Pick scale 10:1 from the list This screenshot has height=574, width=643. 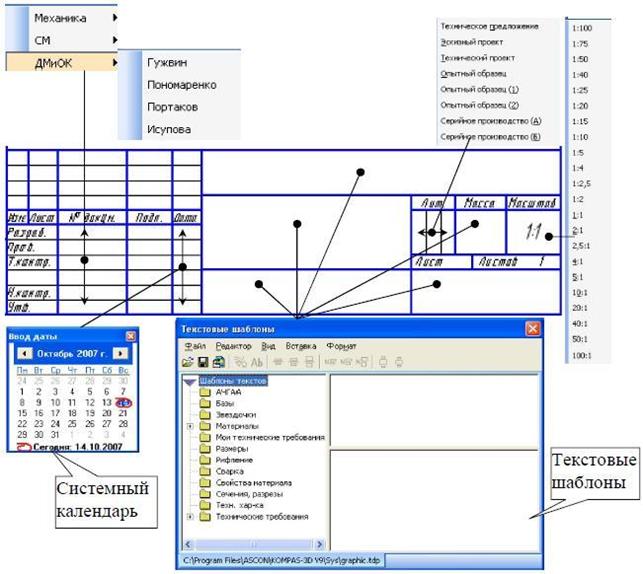(x=580, y=293)
